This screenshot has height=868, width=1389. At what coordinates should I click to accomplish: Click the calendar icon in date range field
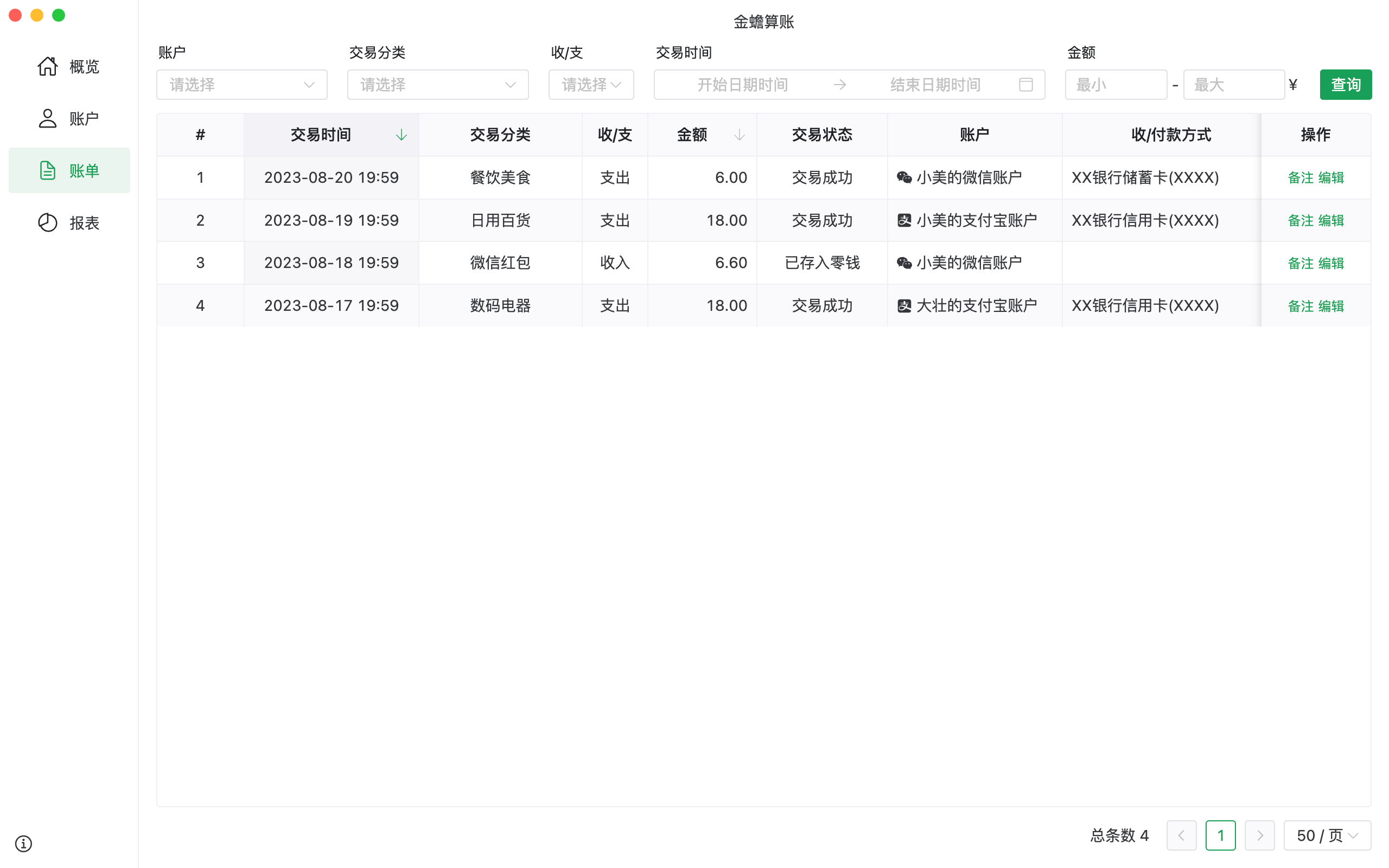[1025, 85]
